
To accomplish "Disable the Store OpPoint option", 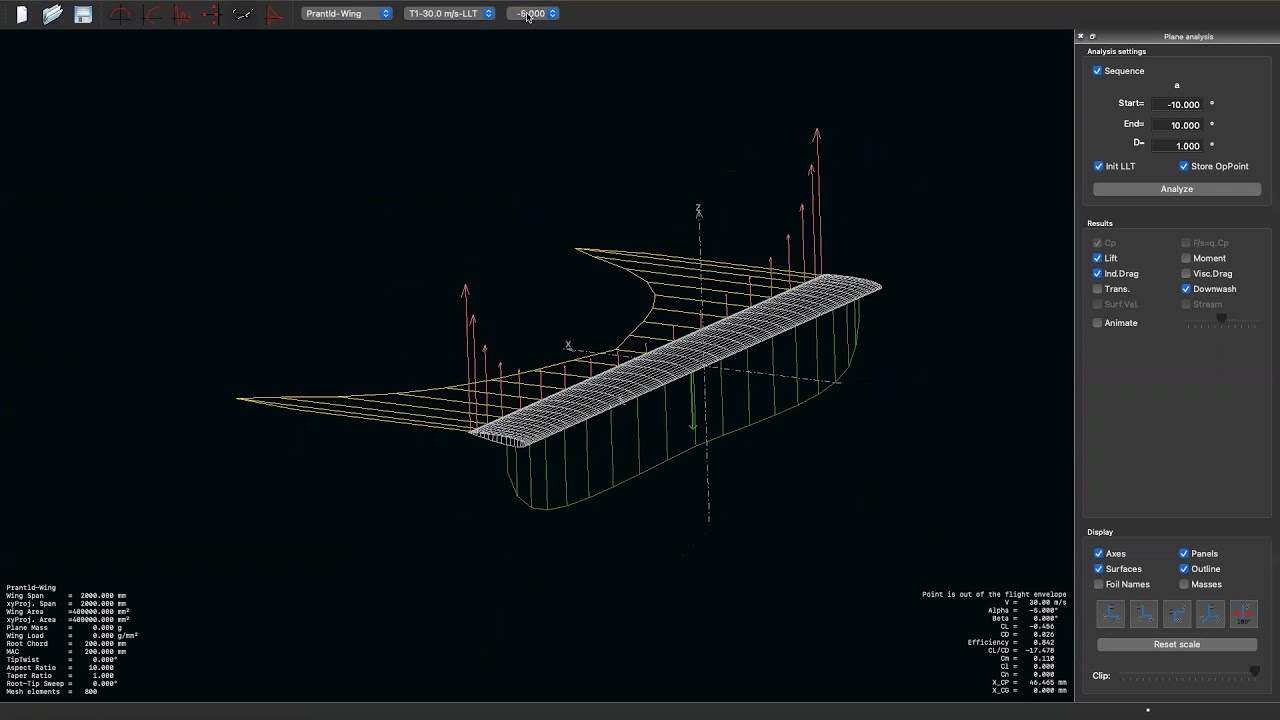I will (x=1184, y=166).
